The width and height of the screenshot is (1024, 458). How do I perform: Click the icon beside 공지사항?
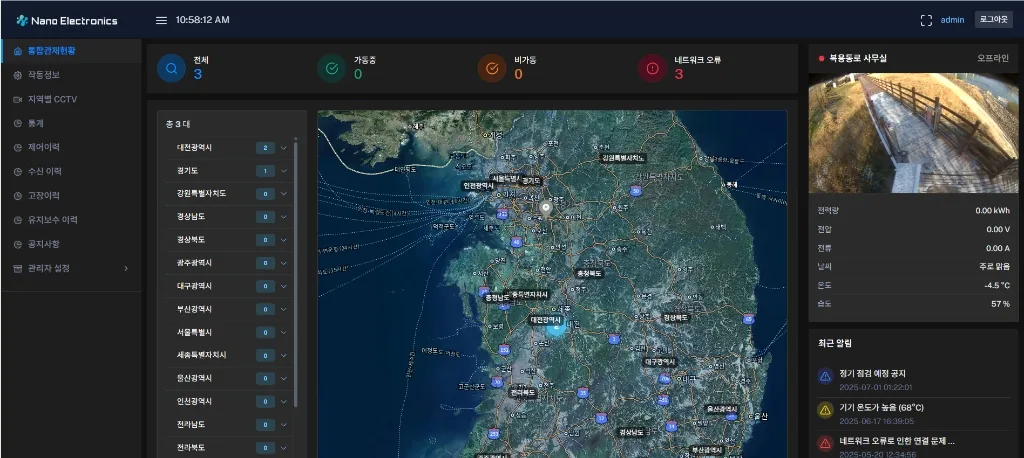coord(18,244)
